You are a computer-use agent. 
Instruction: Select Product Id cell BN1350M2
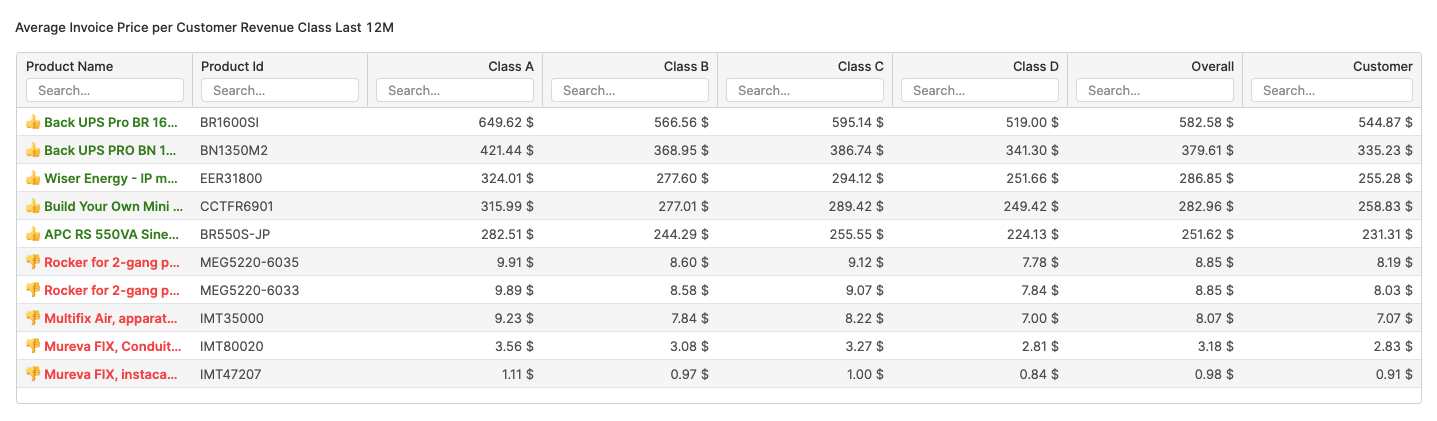click(x=235, y=150)
